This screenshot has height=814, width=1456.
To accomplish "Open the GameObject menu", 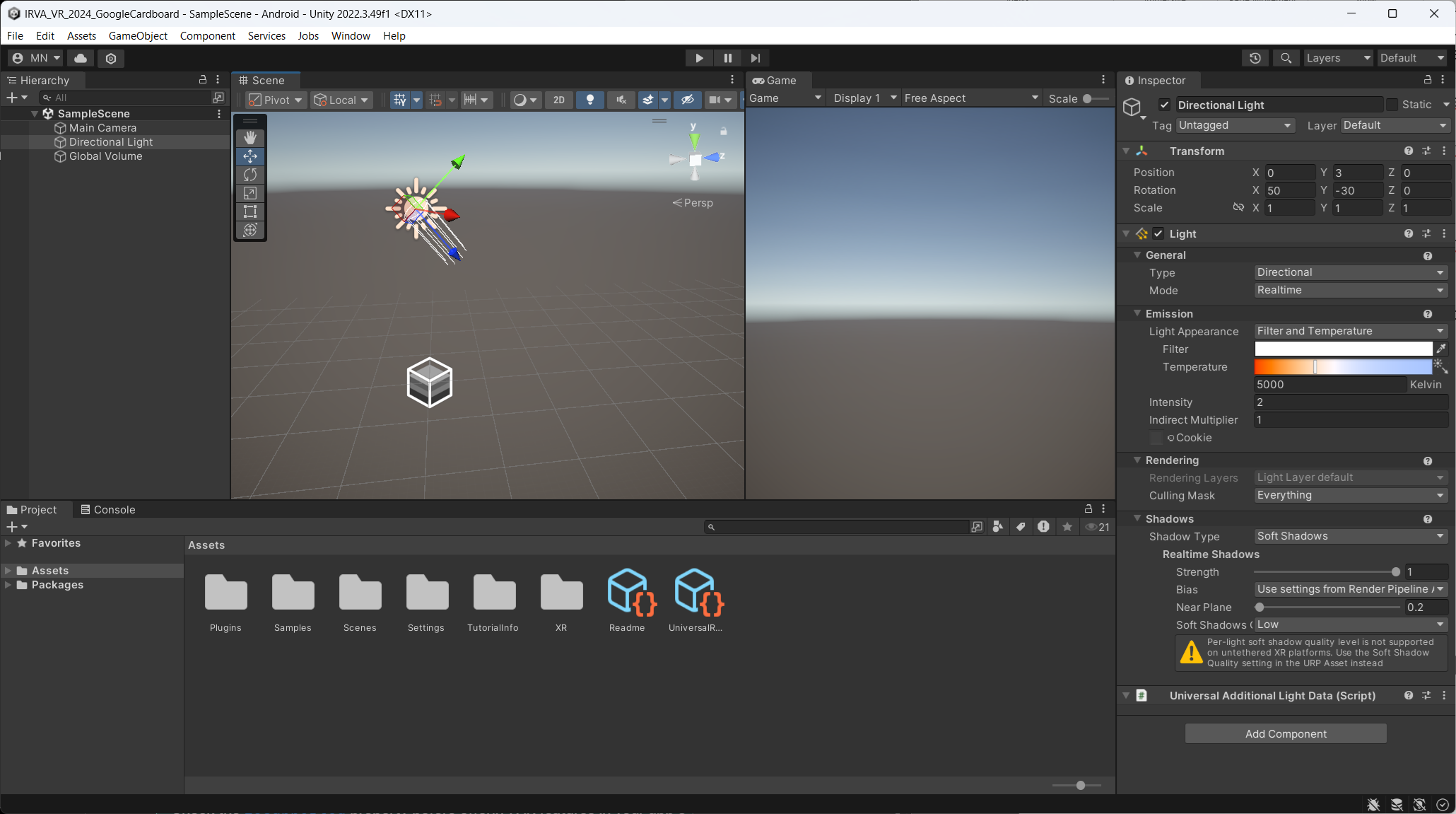I will (138, 36).
